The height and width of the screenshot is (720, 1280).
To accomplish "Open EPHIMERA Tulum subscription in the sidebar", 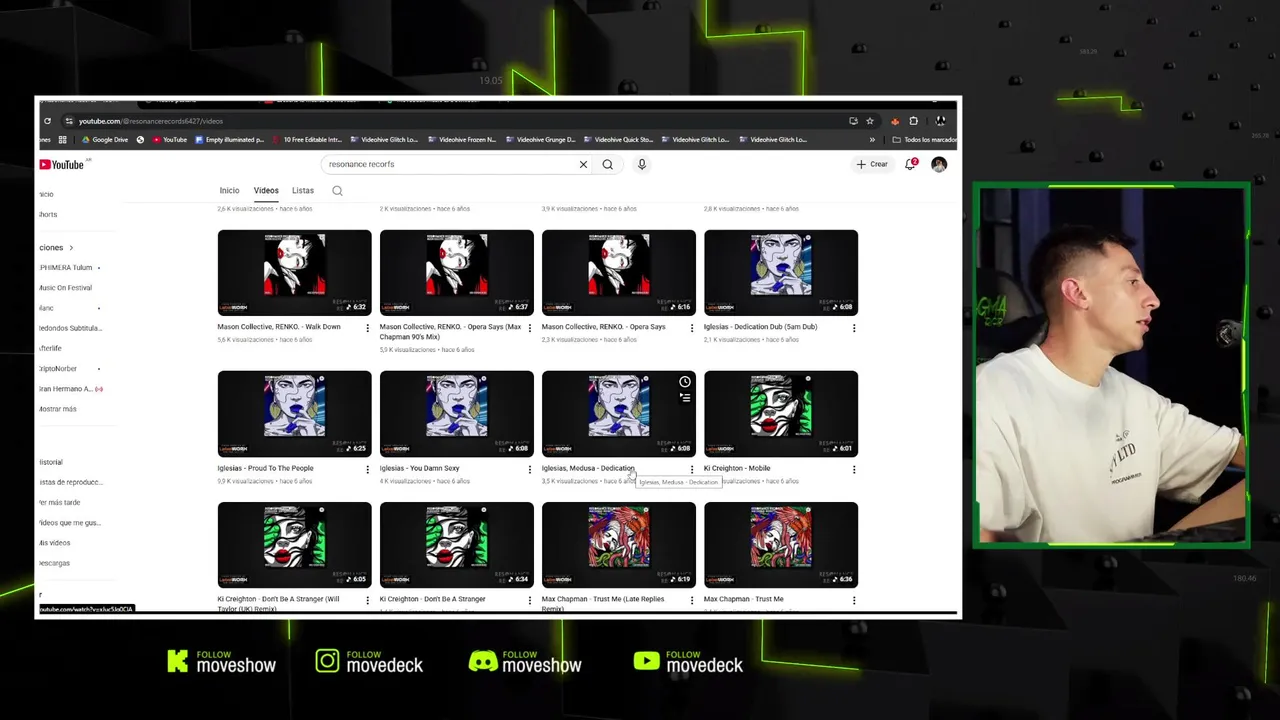I will [66, 268].
